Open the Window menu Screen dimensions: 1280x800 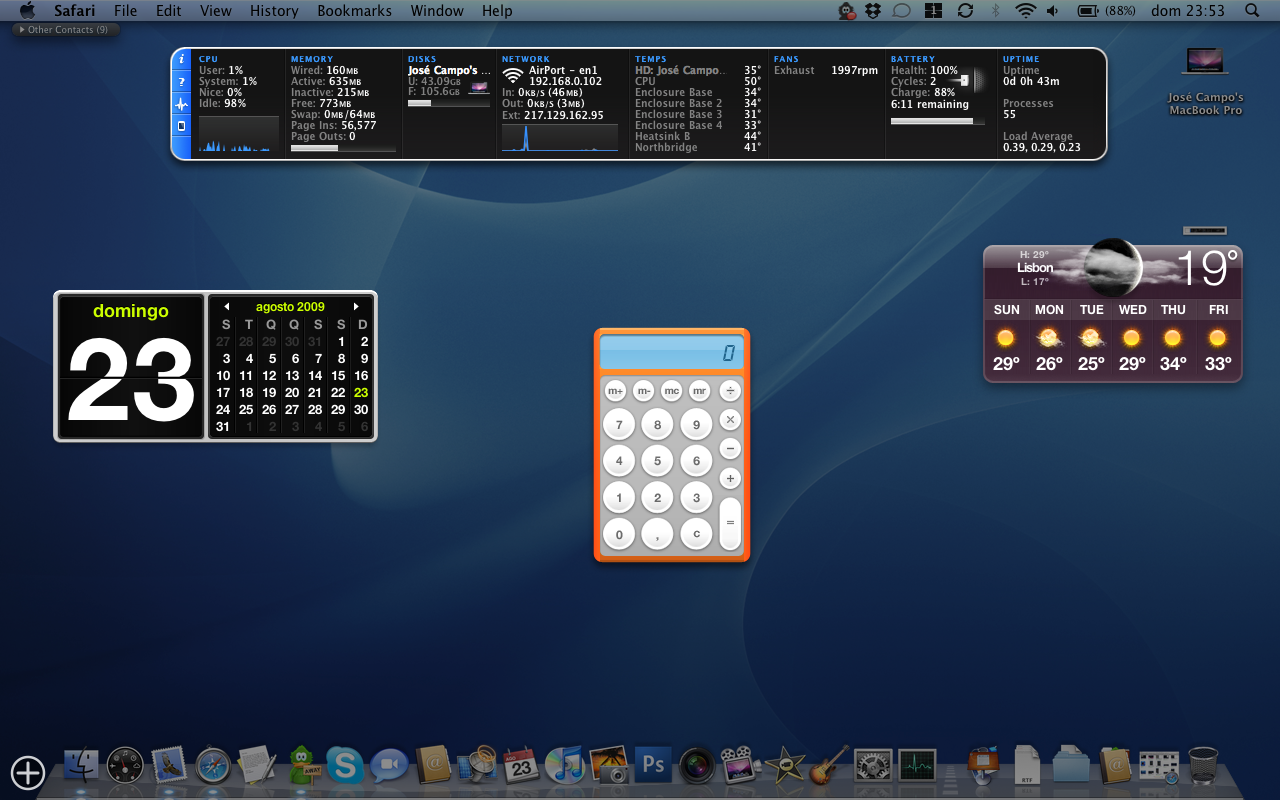[x=437, y=11]
